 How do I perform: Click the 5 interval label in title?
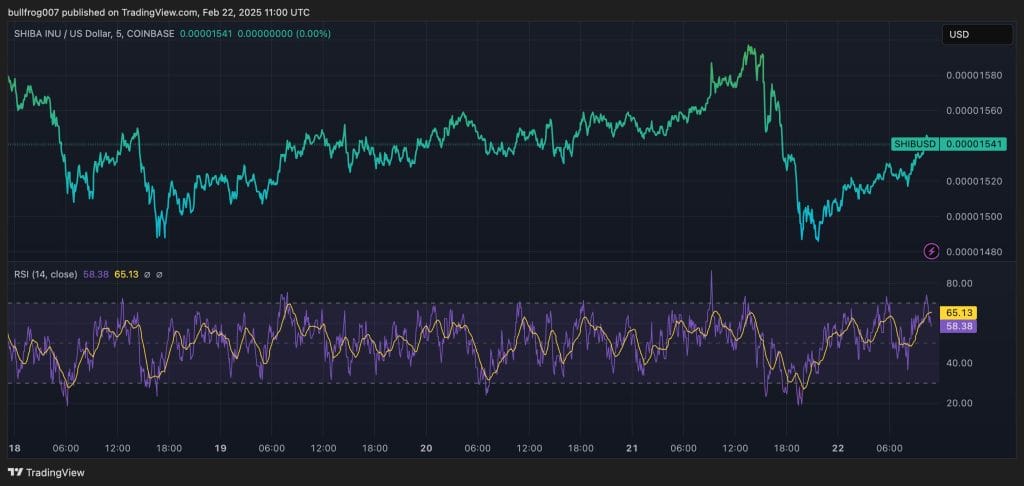121,33
